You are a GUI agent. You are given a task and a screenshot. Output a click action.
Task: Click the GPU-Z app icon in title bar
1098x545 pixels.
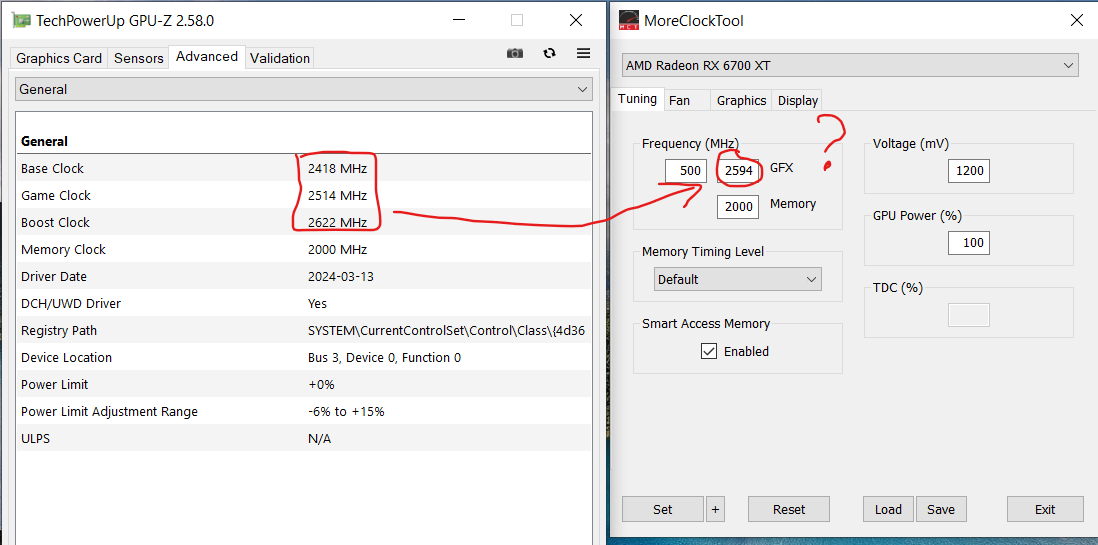click(x=22, y=20)
